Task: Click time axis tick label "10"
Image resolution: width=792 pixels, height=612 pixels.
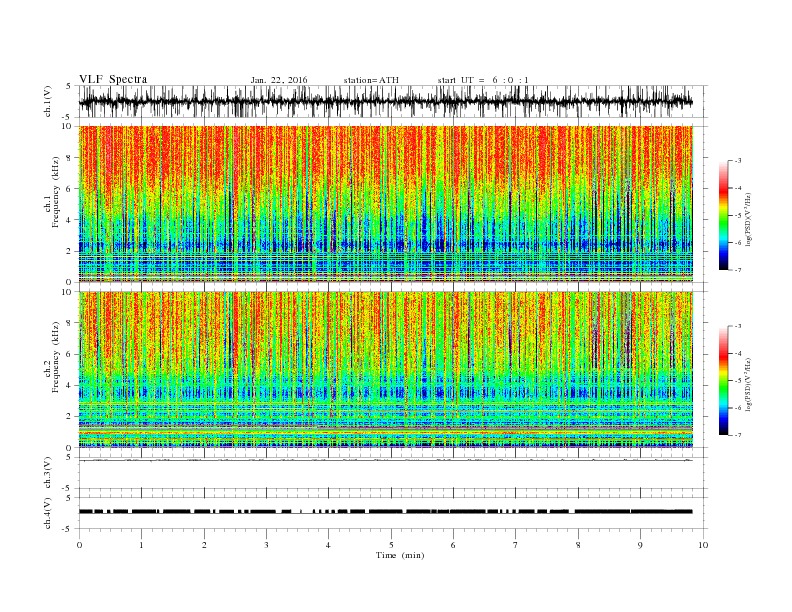Action: [x=703, y=545]
